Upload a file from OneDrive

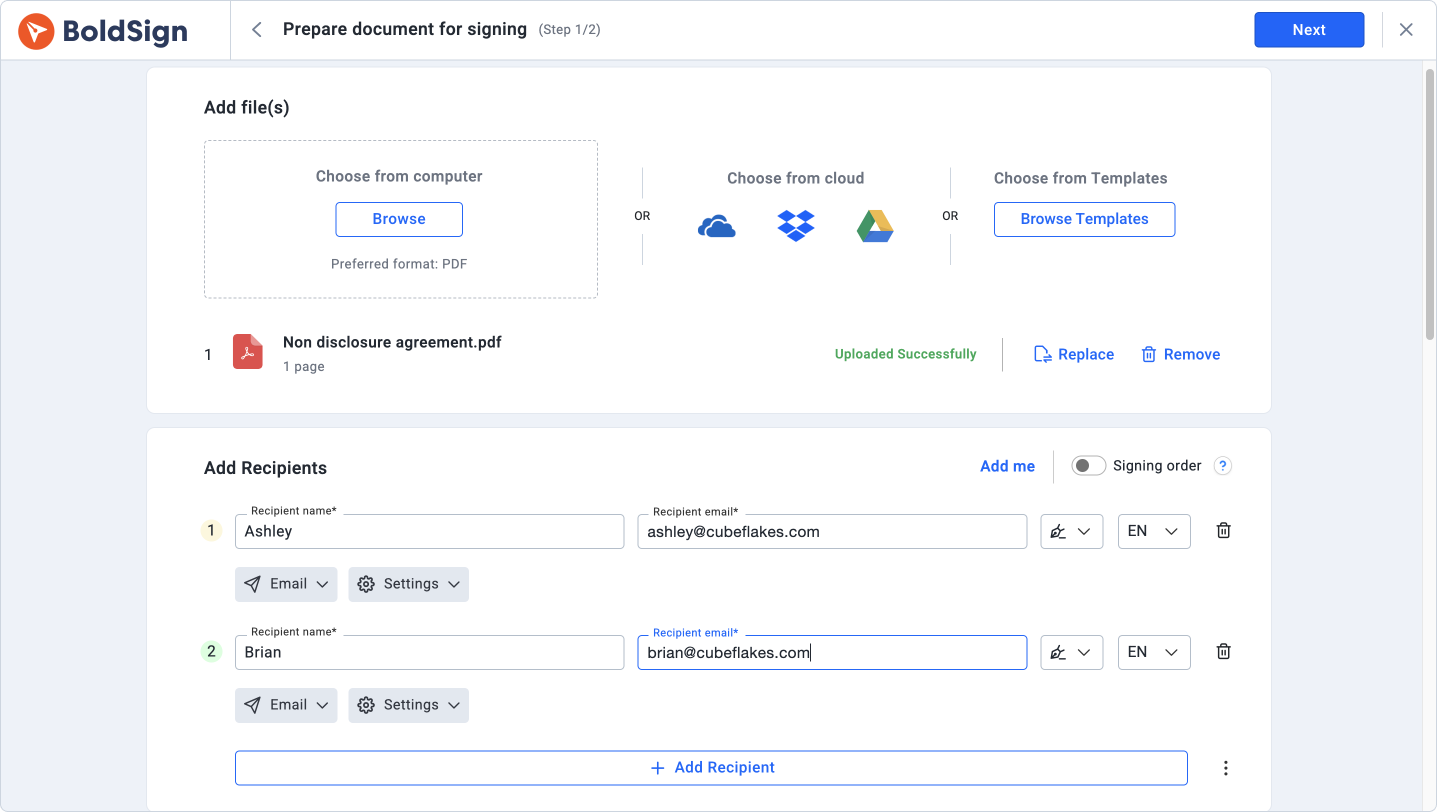(716, 225)
